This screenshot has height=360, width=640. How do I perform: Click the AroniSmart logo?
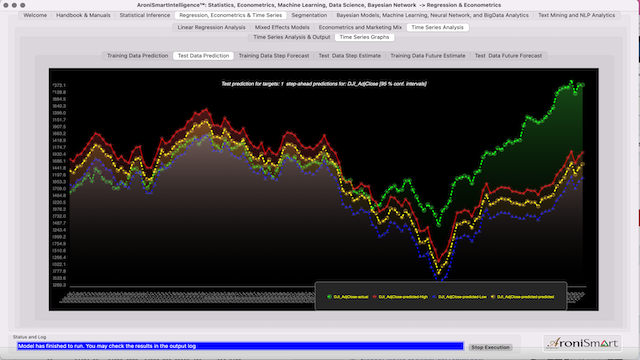582,343
